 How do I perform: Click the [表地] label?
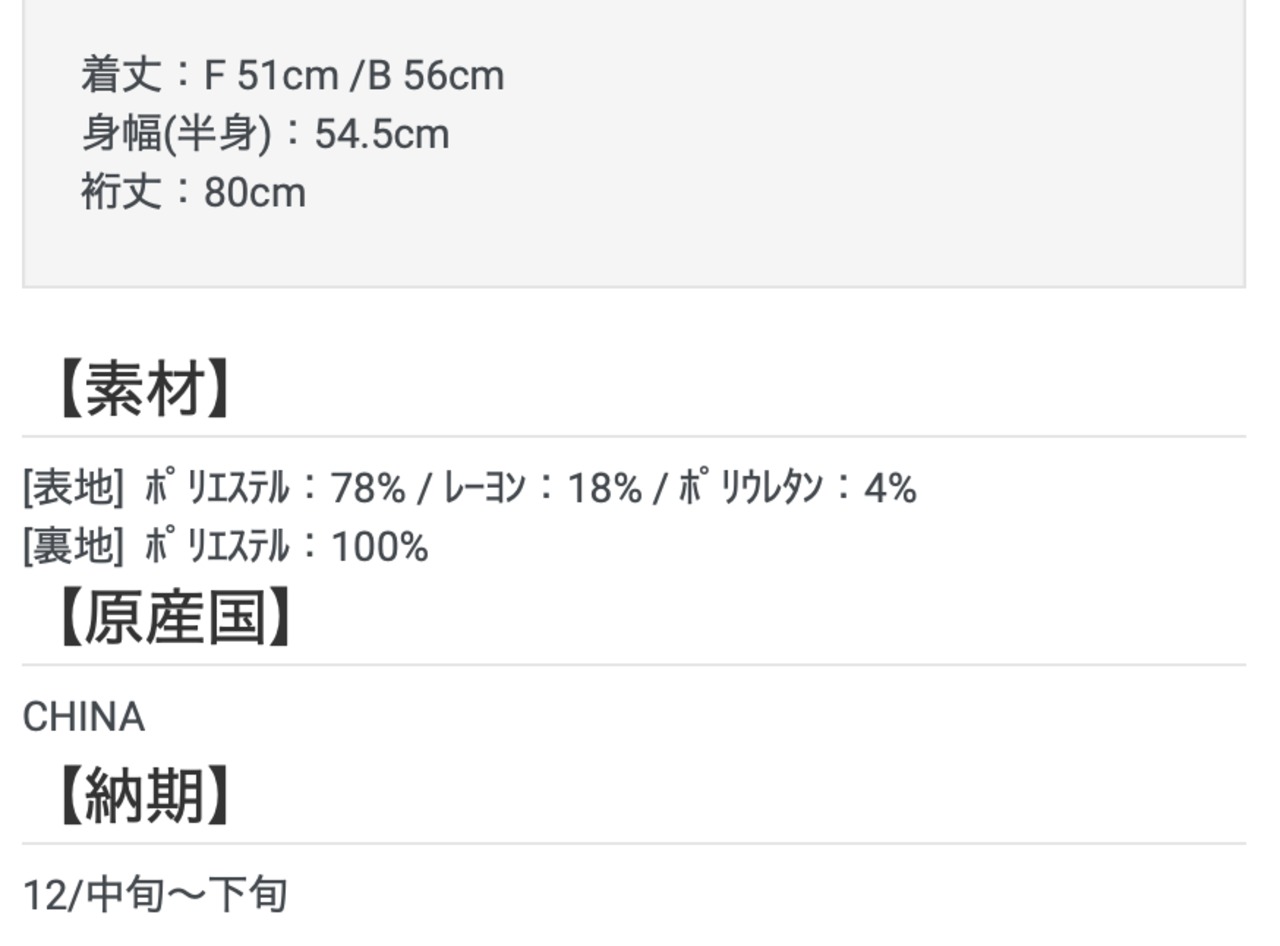pos(73,488)
